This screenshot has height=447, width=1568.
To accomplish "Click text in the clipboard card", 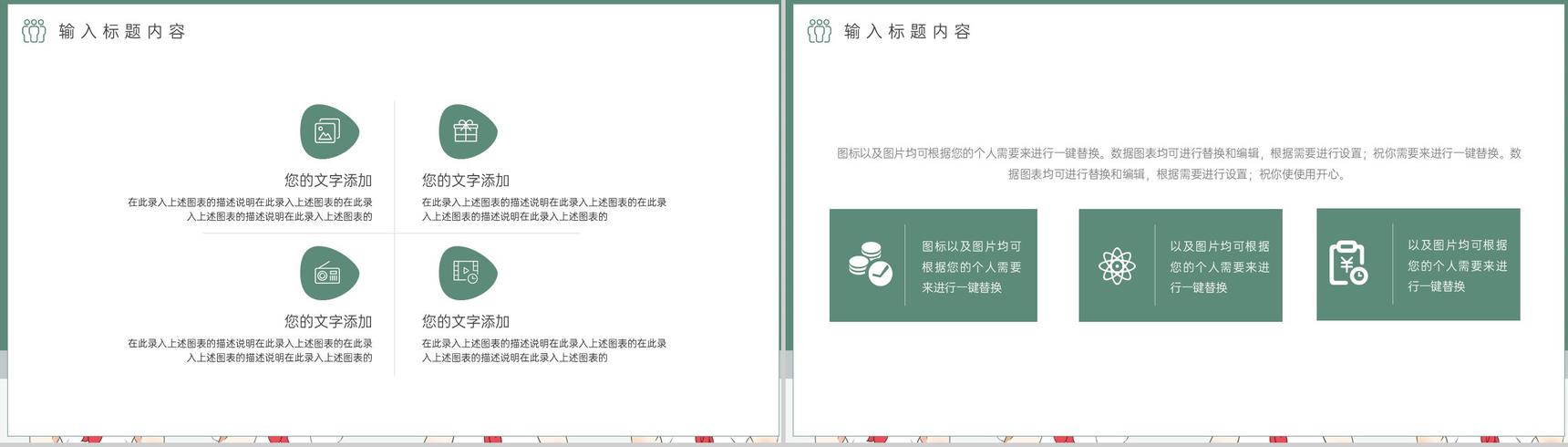I will 1458,266.
